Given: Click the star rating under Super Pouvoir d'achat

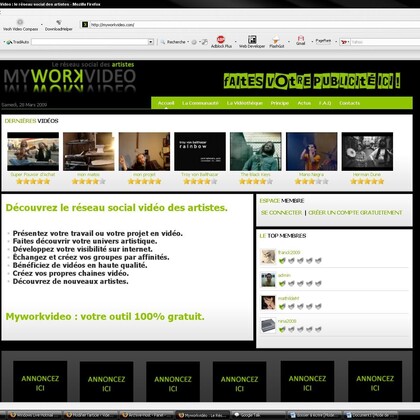Looking at the screenshot, I should [x=33, y=181].
